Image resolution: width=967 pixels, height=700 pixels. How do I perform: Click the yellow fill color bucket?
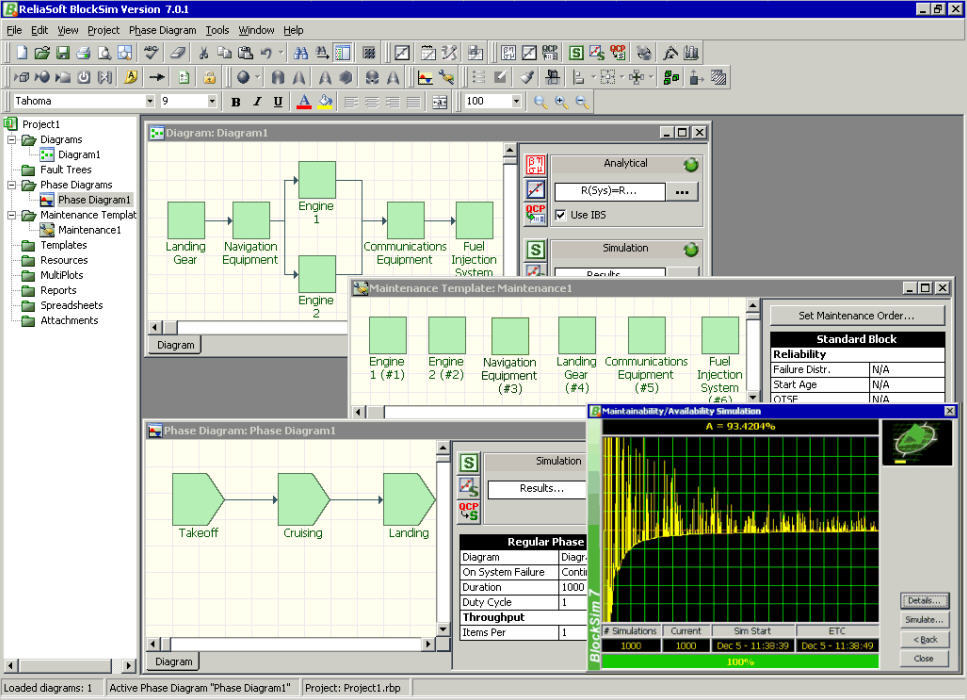coord(325,102)
